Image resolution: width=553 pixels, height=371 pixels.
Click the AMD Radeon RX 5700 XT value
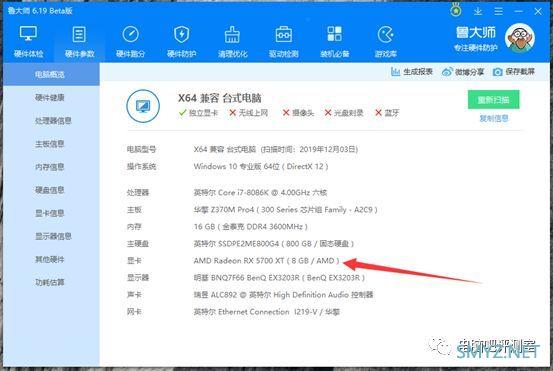[x=267, y=261]
